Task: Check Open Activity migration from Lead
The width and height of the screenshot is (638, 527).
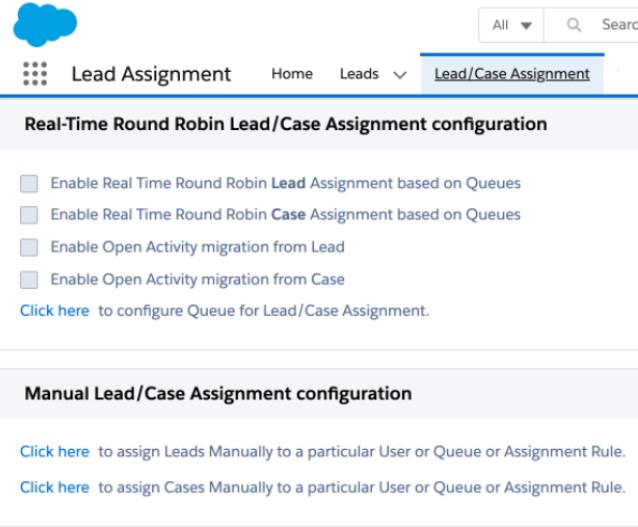Action: pyautogui.click(x=29, y=247)
